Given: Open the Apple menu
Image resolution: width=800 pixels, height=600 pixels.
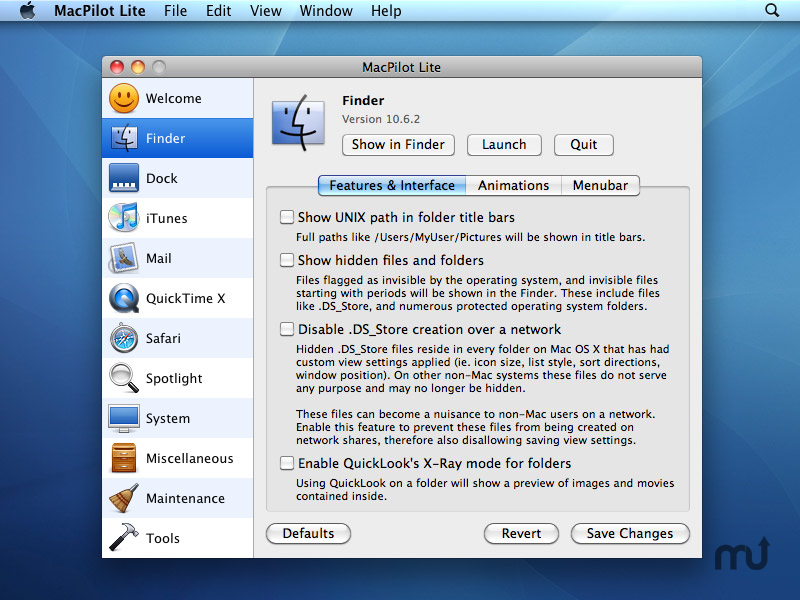Looking at the screenshot, I should pyautogui.click(x=28, y=10).
